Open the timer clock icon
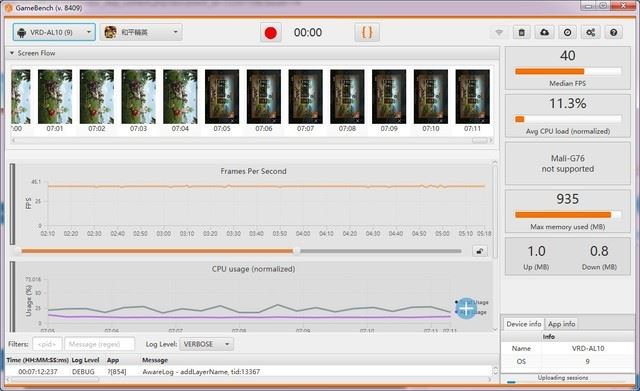640x391 pixels. tap(567, 33)
